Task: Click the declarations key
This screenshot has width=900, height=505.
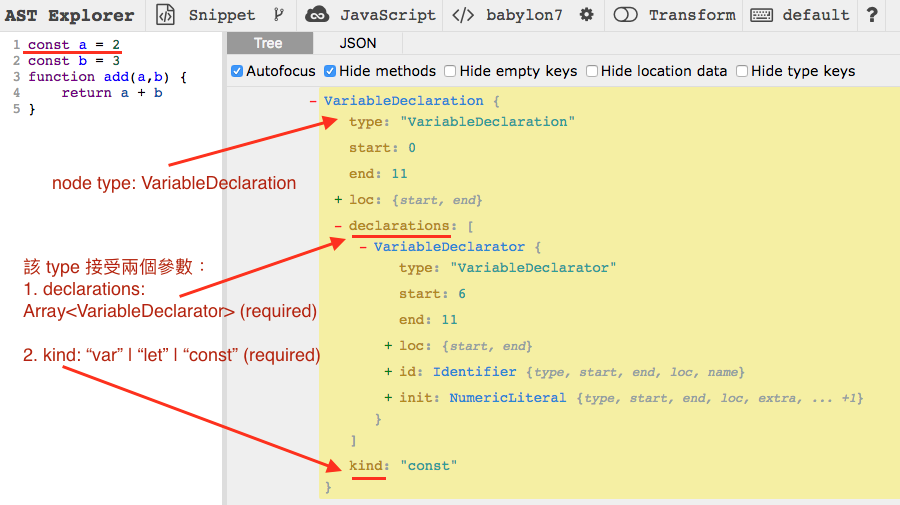Action: [399, 226]
